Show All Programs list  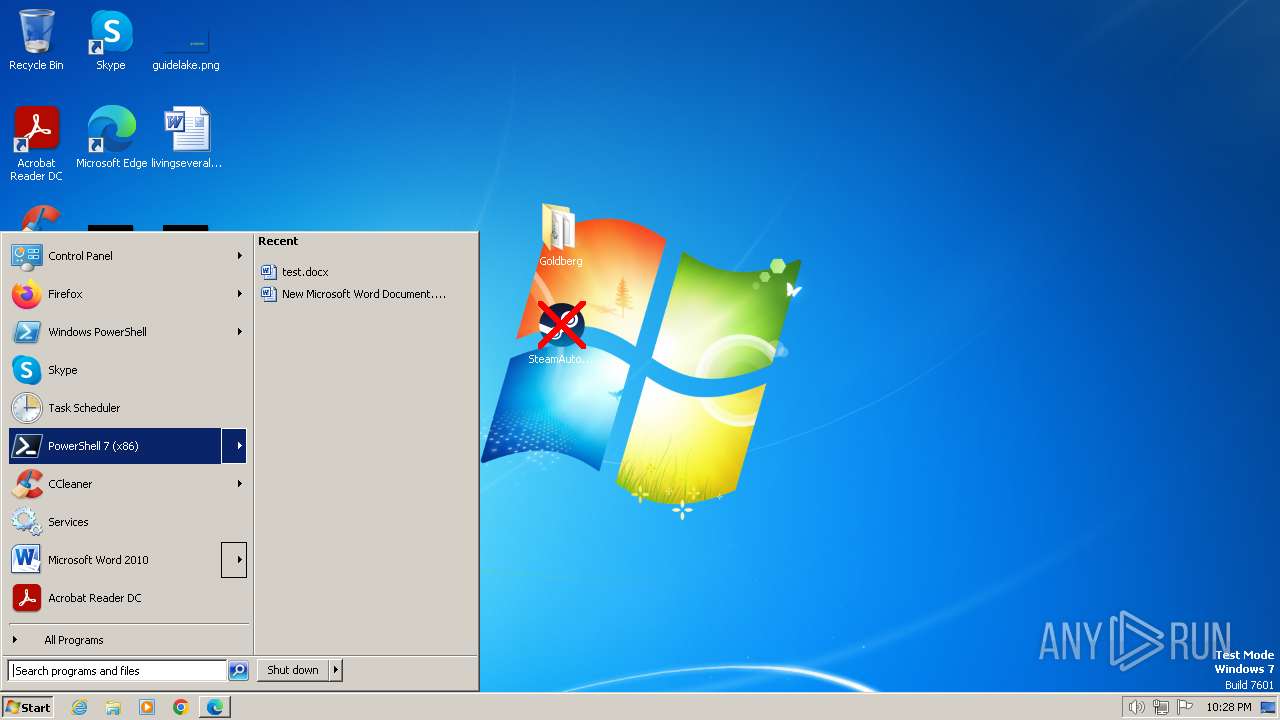pyautogui.click(x=127, y=640)
